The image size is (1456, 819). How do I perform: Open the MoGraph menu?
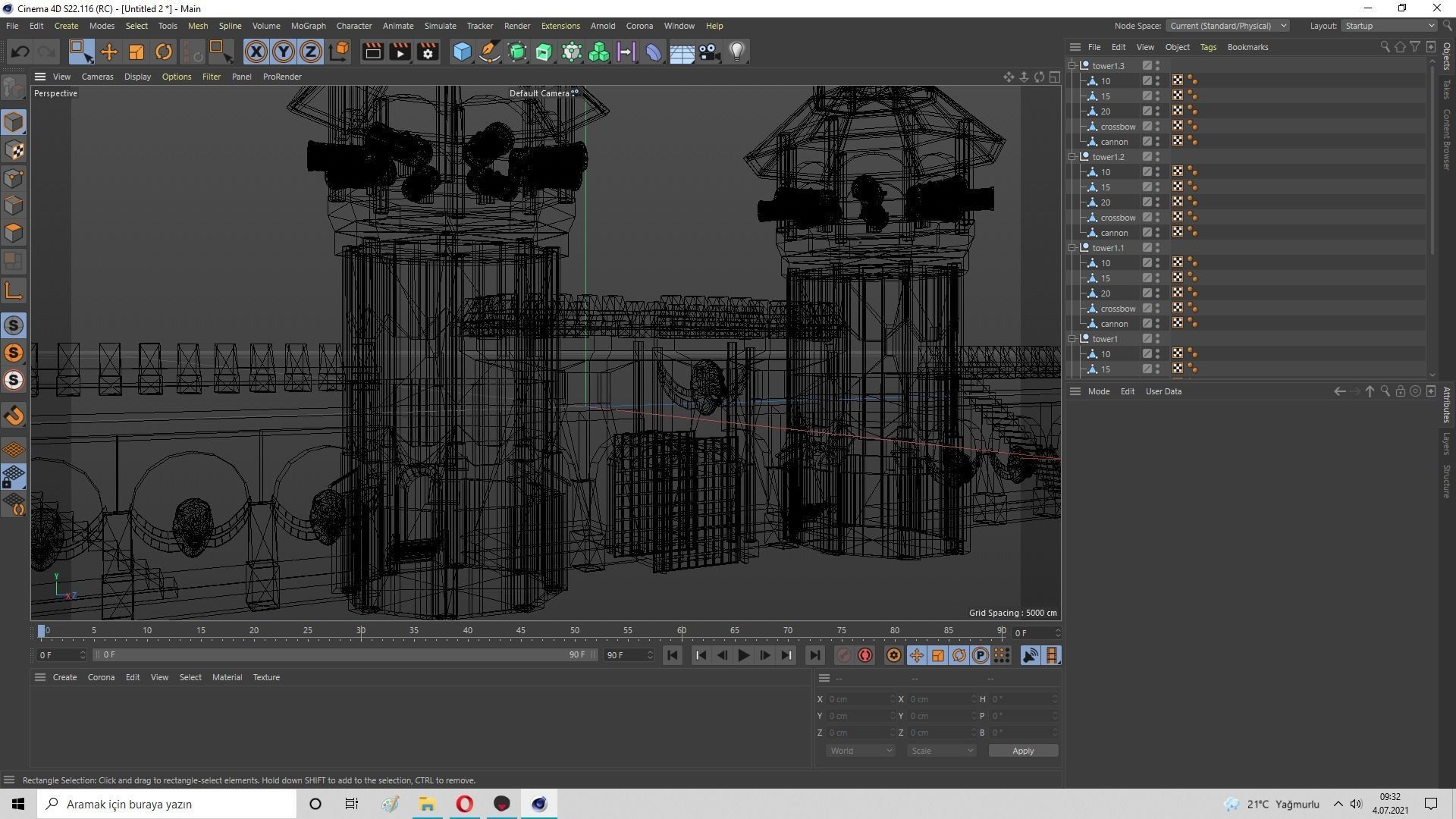coord(308,26)
